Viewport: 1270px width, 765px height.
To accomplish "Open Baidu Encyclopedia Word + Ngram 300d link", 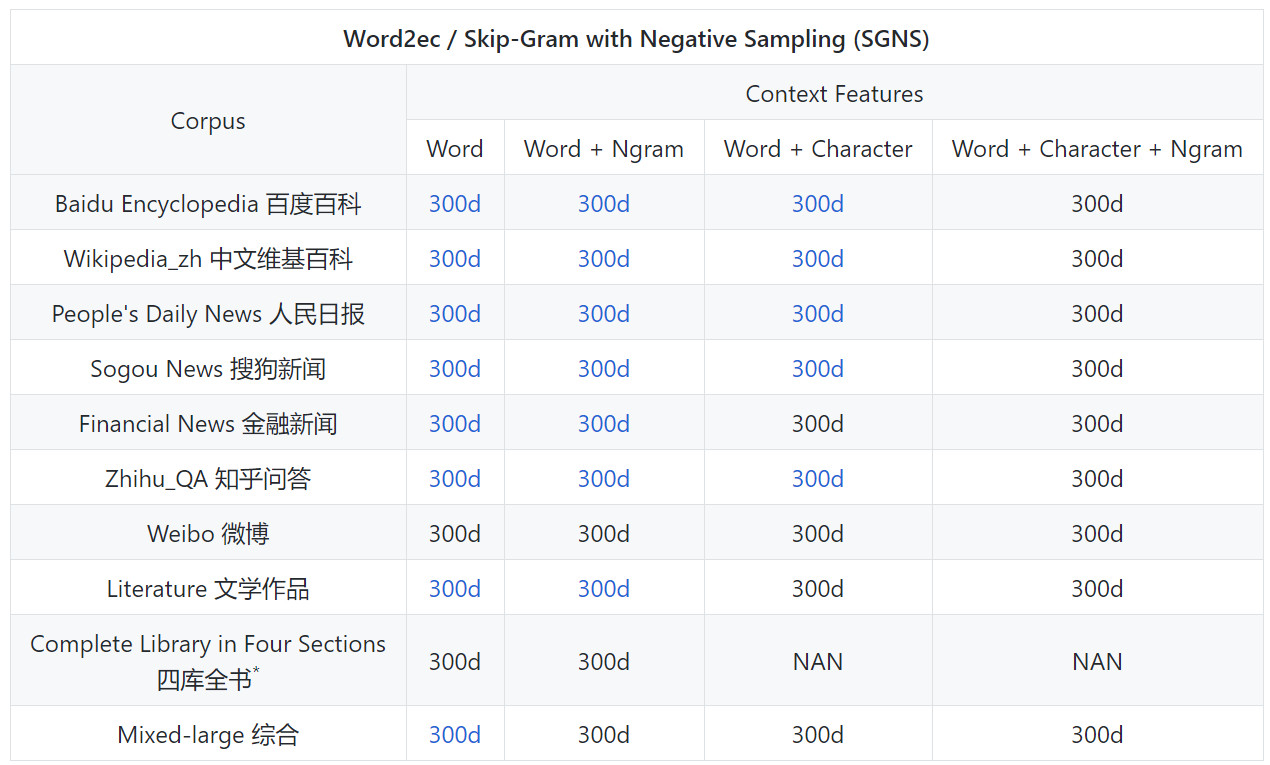I will click(x=604, y=204).
